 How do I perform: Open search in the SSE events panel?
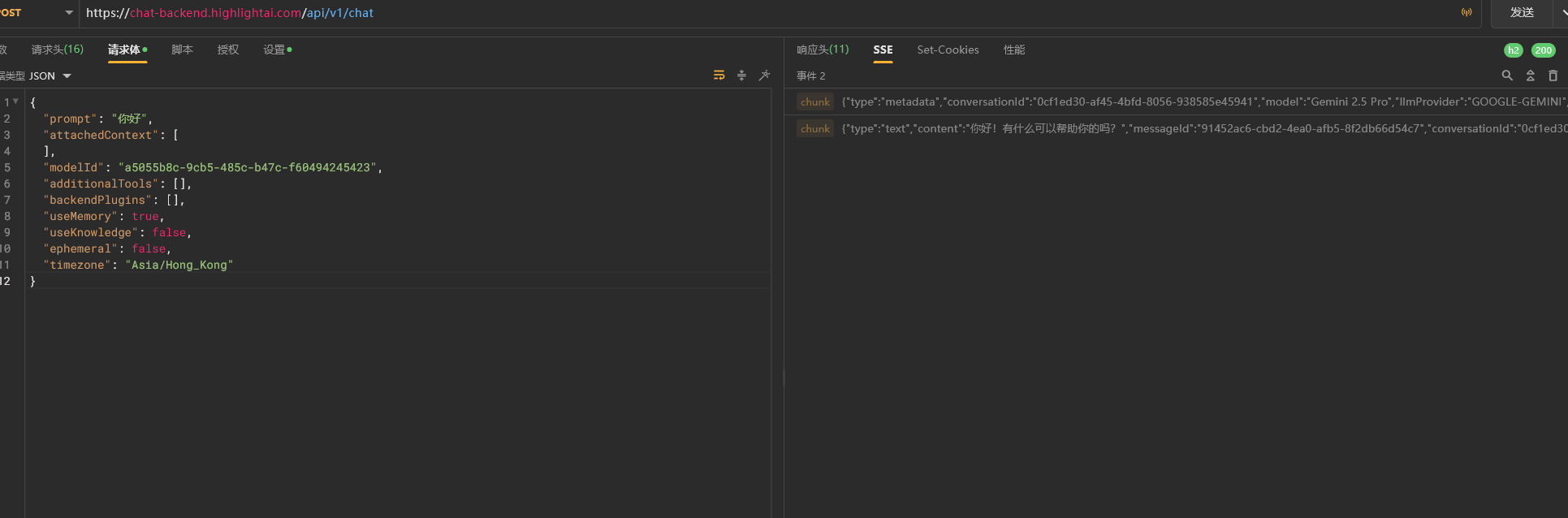[1507, 76]
